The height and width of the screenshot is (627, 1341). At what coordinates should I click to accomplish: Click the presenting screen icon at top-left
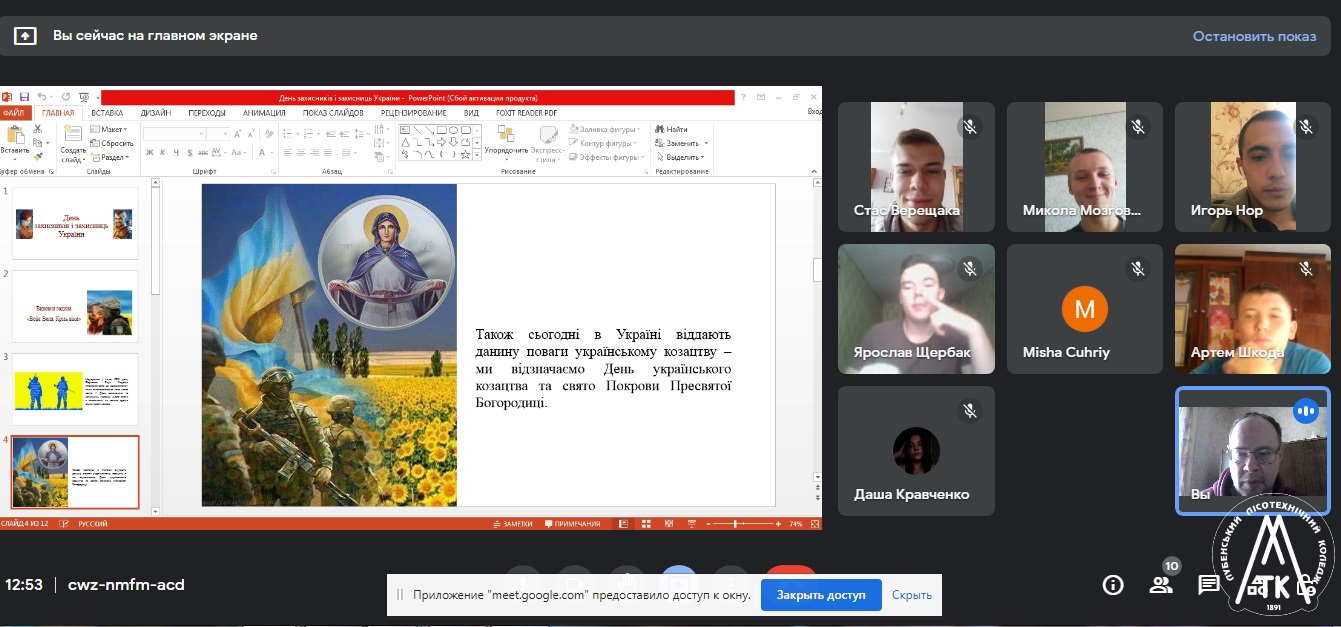pos(25,36)
